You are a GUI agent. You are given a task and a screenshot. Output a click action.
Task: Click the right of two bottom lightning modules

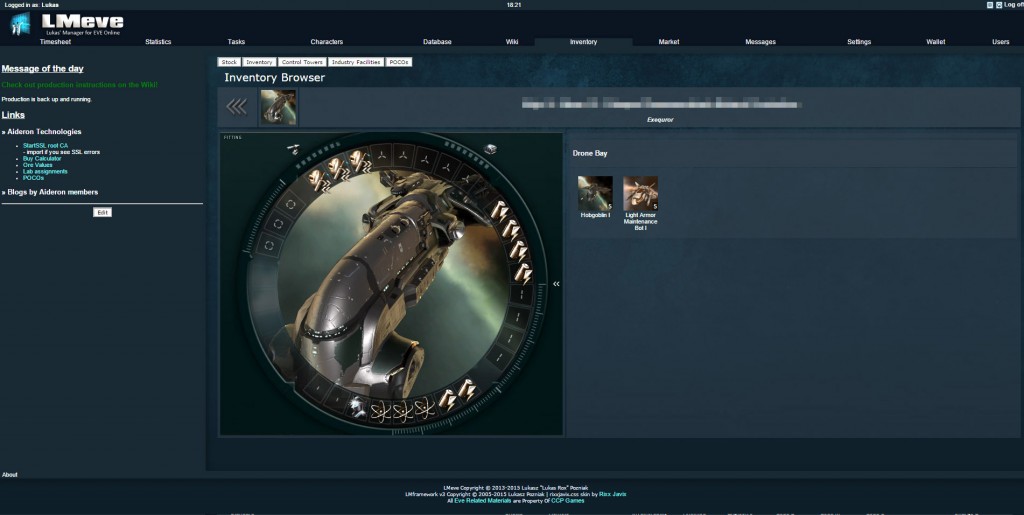[x=467, y=390]
